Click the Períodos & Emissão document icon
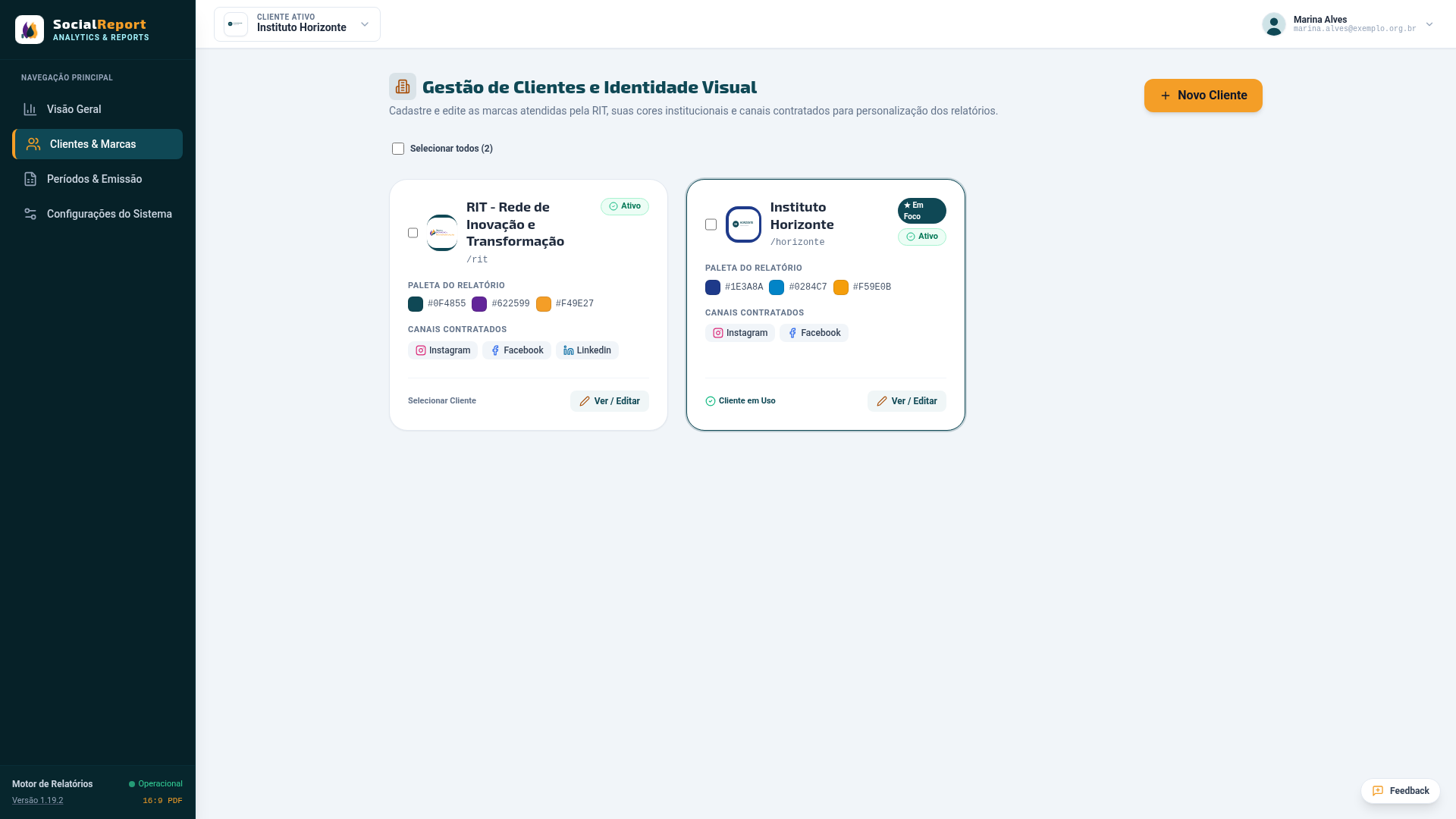The width and height of the screenshot is (1456, 819). tap(30, 179)
